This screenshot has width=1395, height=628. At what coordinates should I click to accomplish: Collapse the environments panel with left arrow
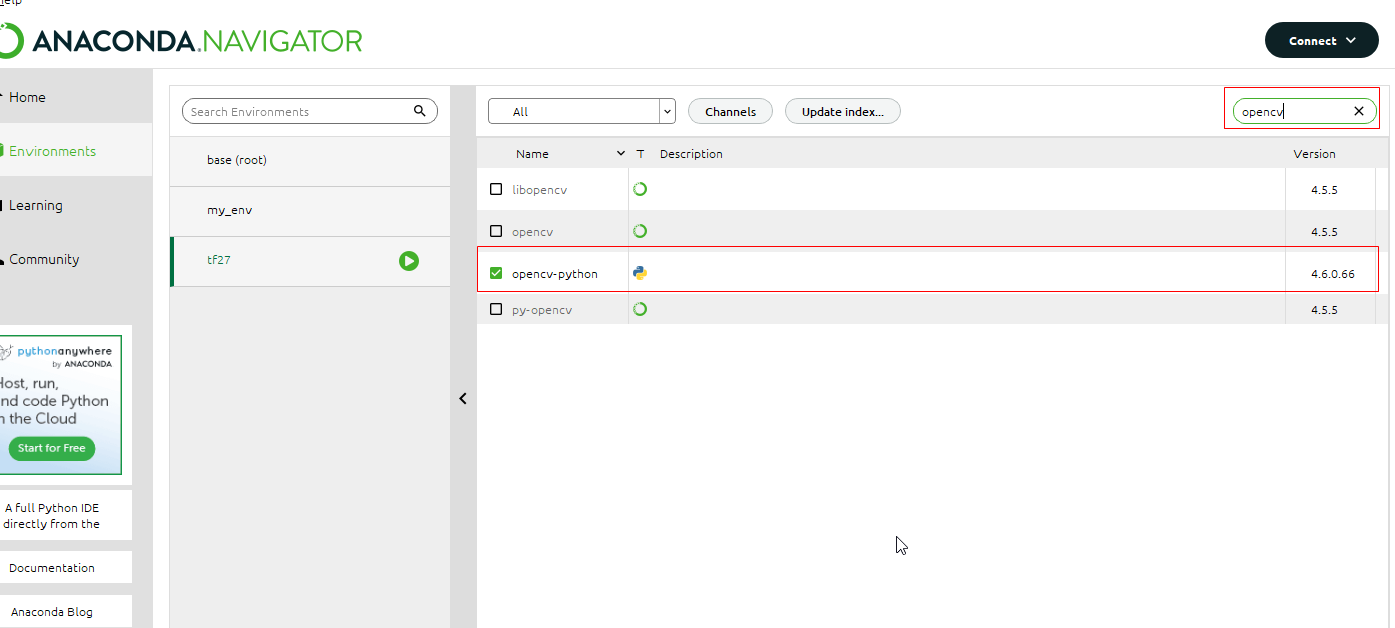[463, 398]
